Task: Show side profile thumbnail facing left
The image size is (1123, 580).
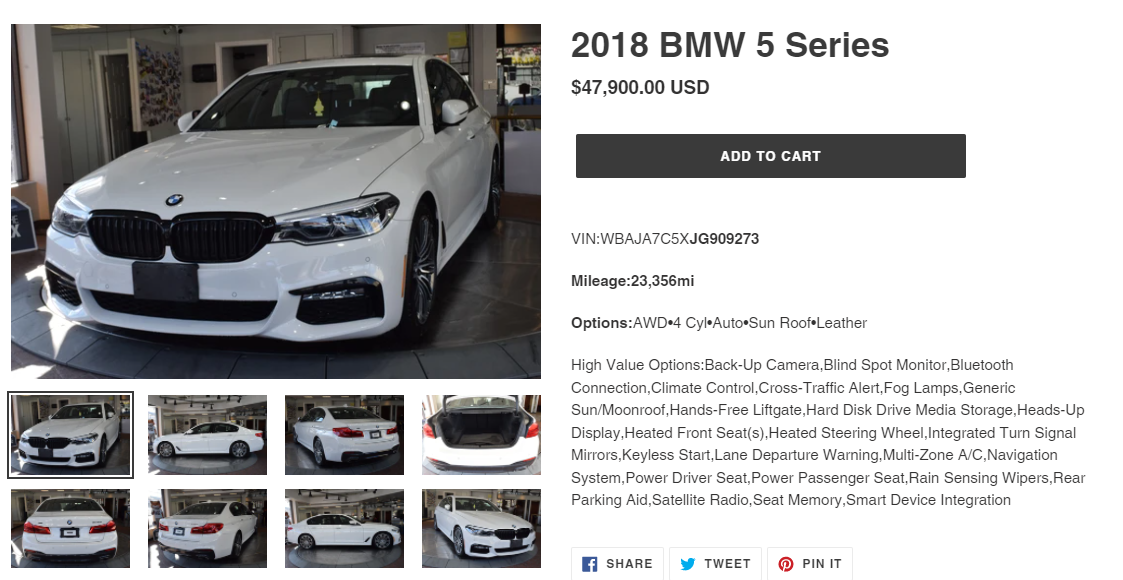Action: coord(208,435)
